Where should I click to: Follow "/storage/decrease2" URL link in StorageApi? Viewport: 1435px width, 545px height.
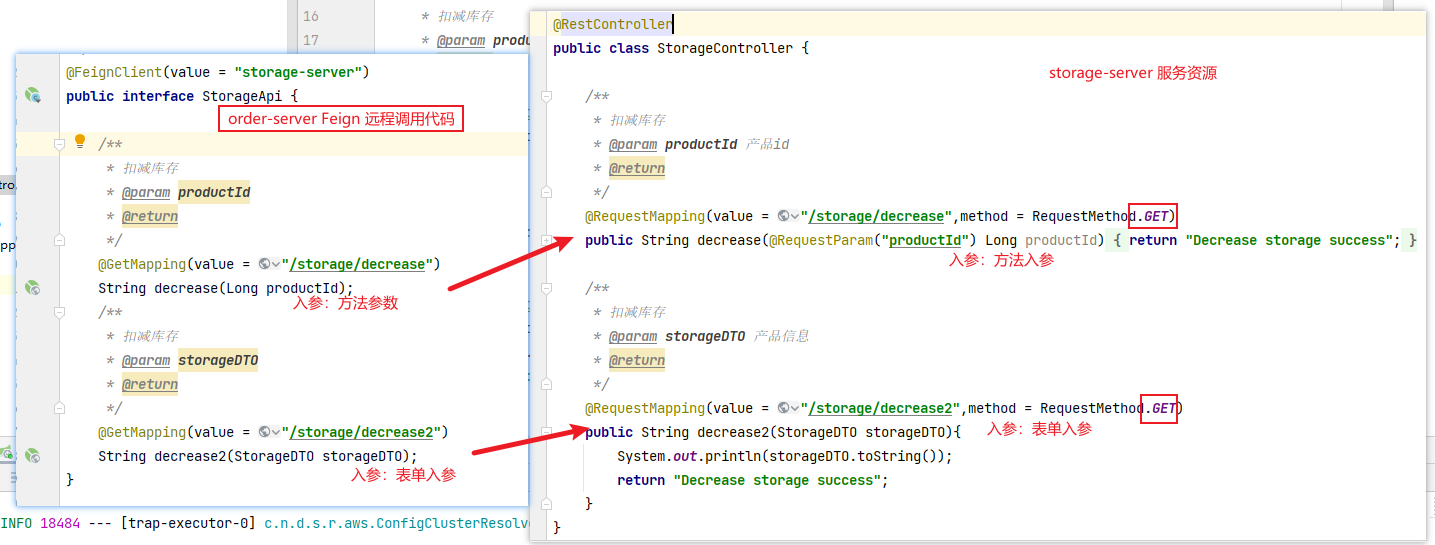click(x=361, y=433)
